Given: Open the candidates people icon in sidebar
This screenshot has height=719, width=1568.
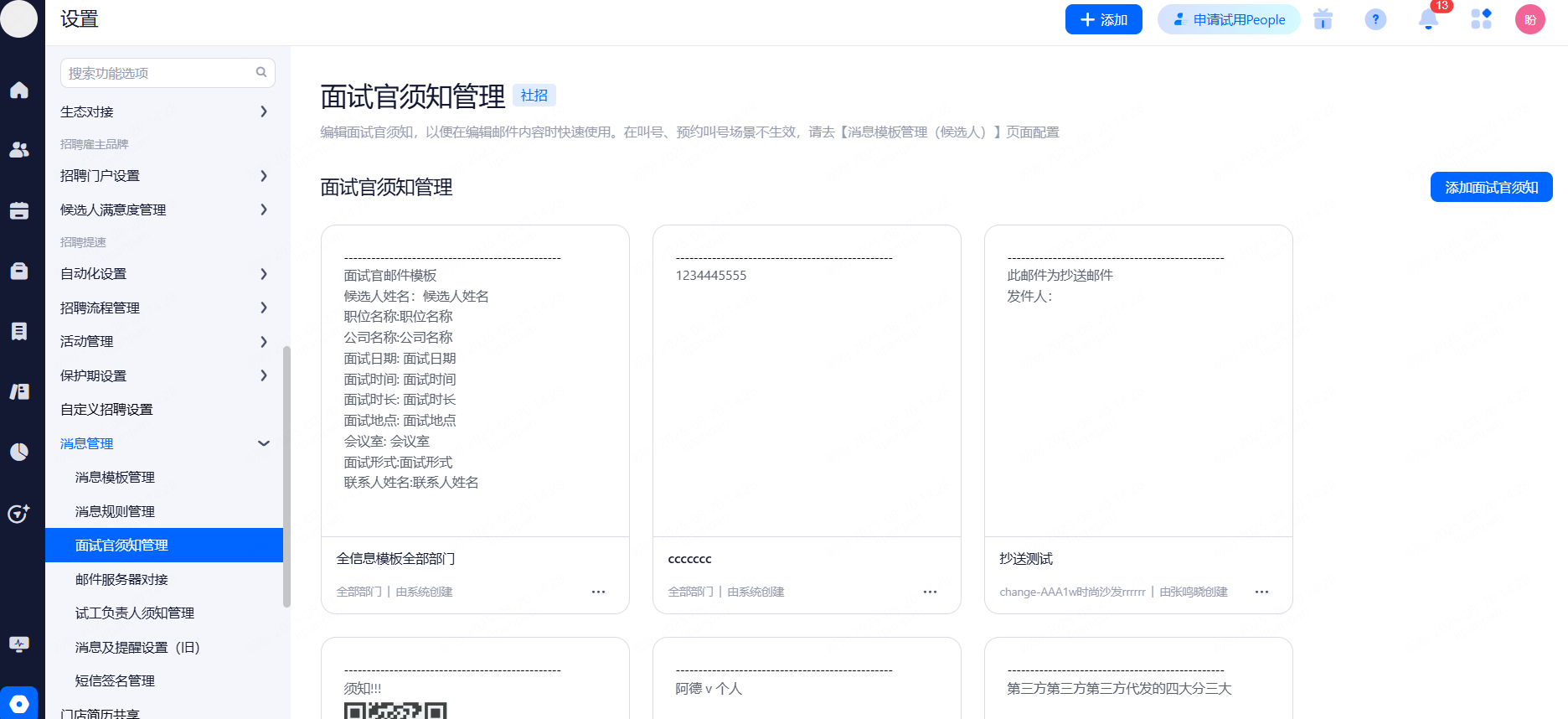Looking at the screenshot, I should [19, 150].
